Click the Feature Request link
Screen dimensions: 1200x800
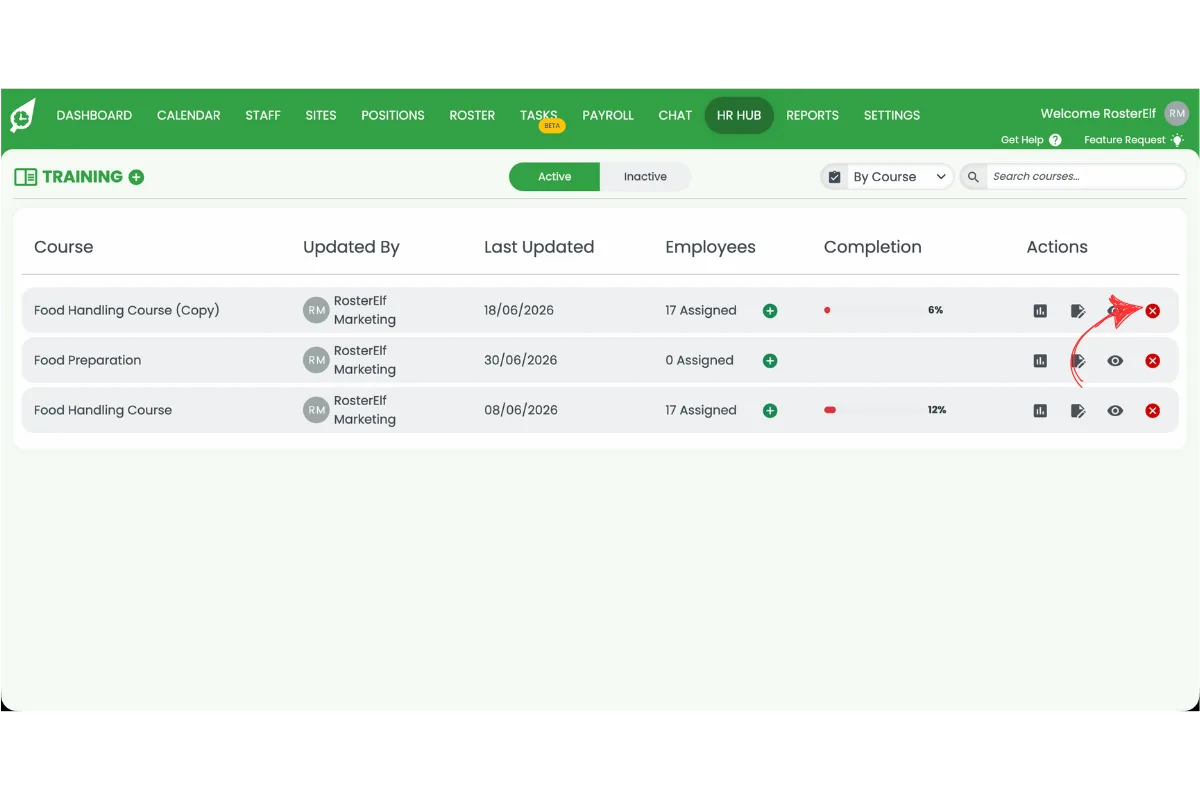(1124, 140)
